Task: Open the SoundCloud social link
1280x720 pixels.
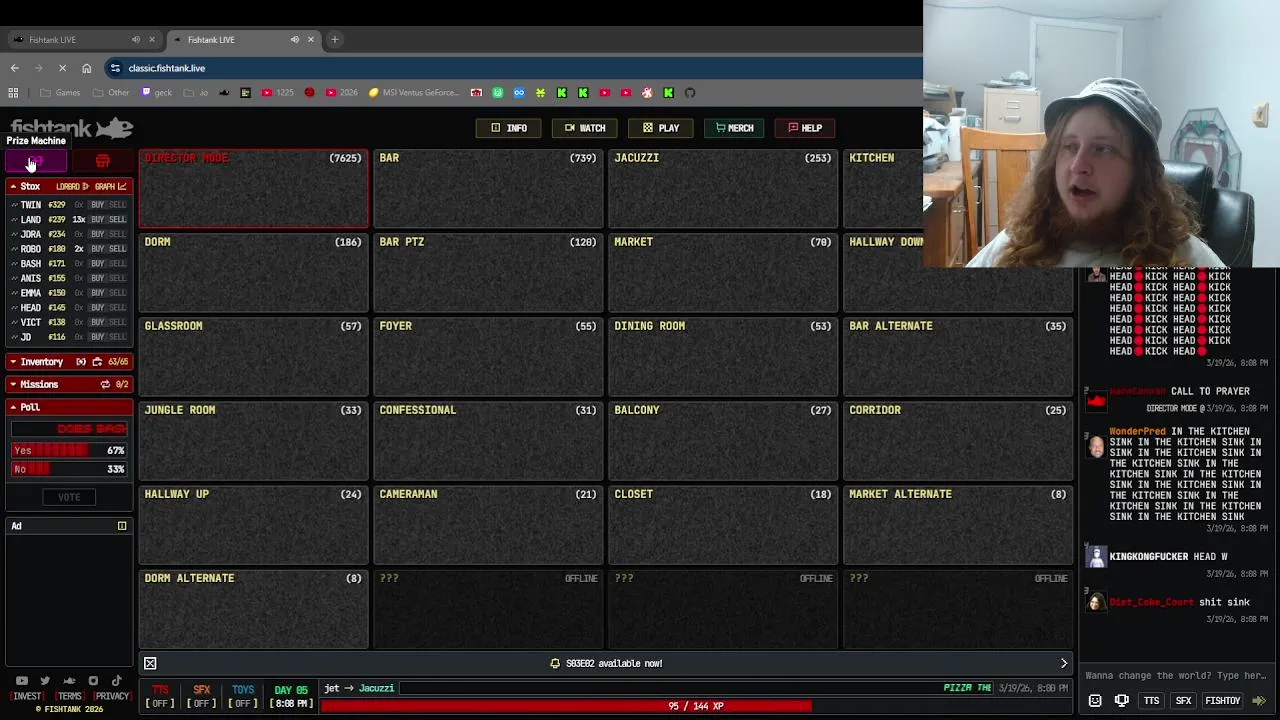Action: (x=69, y=681)
